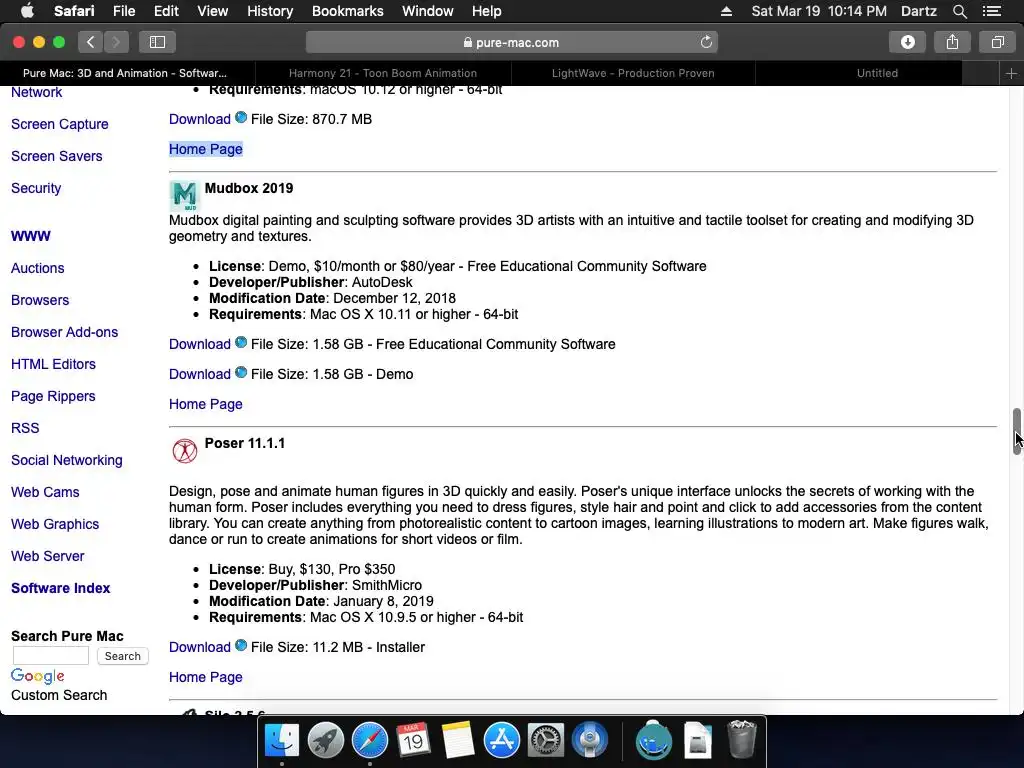
Task: Toggle the Safari sidebar button
Action: [x=157, y=42]
